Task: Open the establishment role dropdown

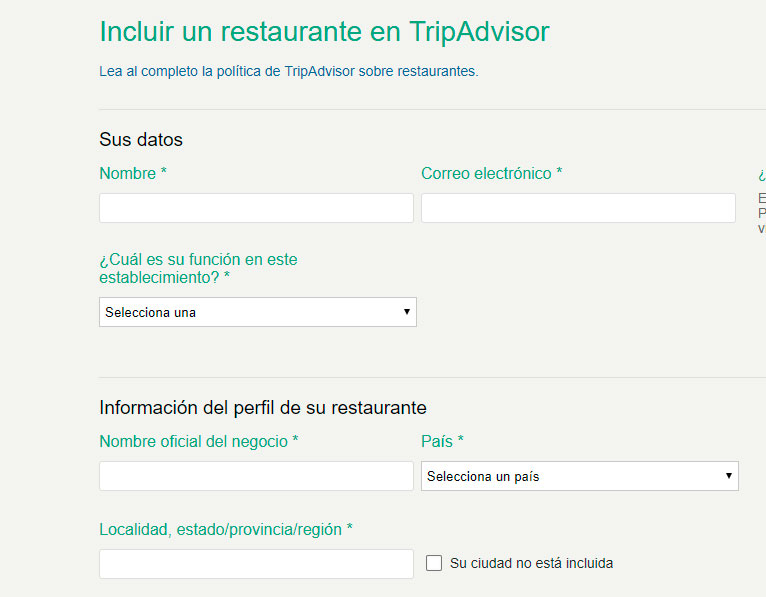Action: click(258, 312)
